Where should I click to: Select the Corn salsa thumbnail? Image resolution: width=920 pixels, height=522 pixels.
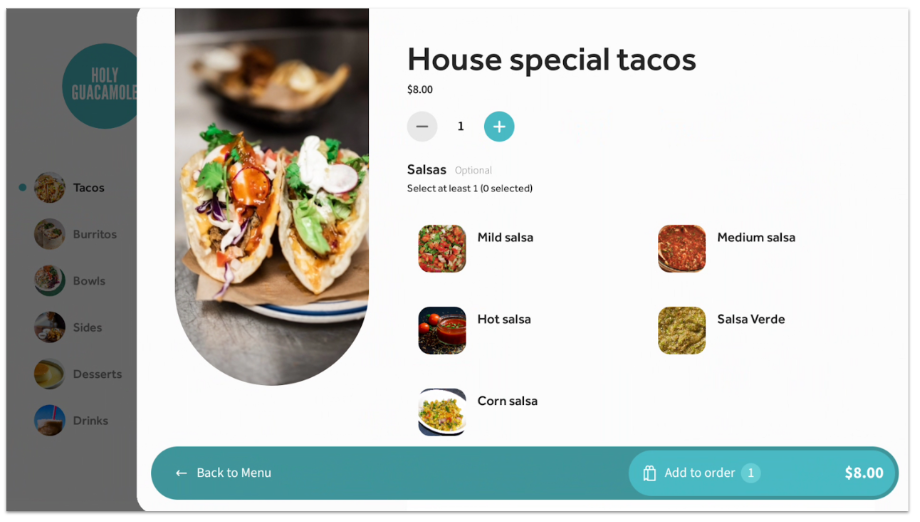click(x=442, y=412)
